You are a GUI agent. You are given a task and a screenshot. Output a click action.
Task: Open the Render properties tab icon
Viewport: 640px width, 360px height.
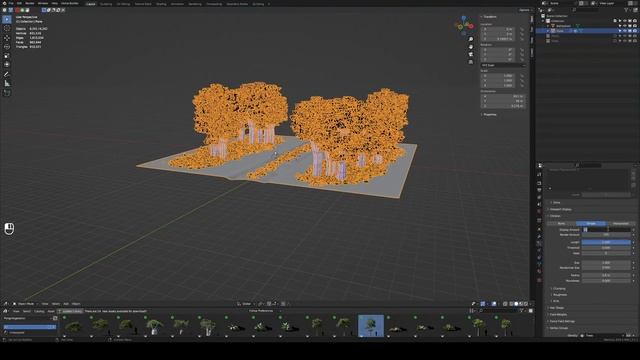coord(540,183)
